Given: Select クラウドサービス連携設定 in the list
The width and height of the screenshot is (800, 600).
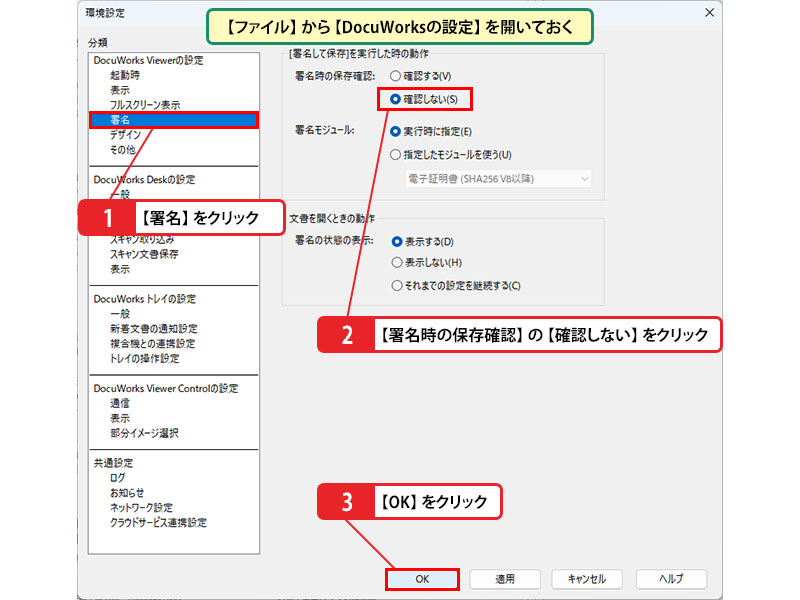Looking at the screenshot, I should [158, 522].
